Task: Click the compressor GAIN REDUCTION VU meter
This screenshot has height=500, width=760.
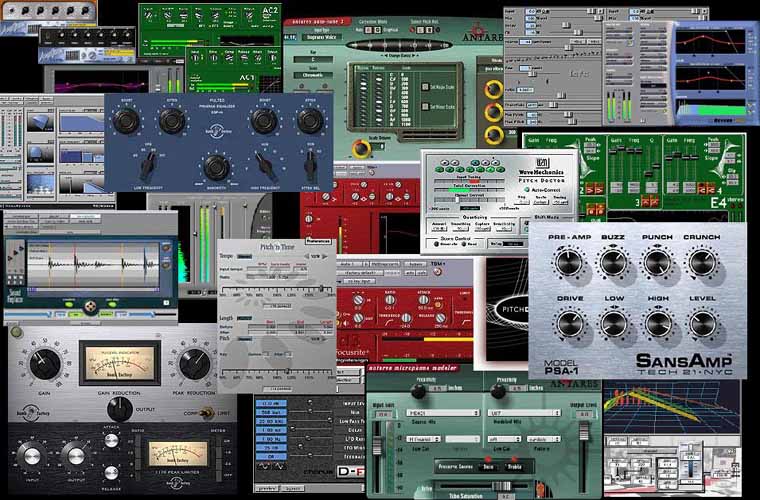Action: 120,362
